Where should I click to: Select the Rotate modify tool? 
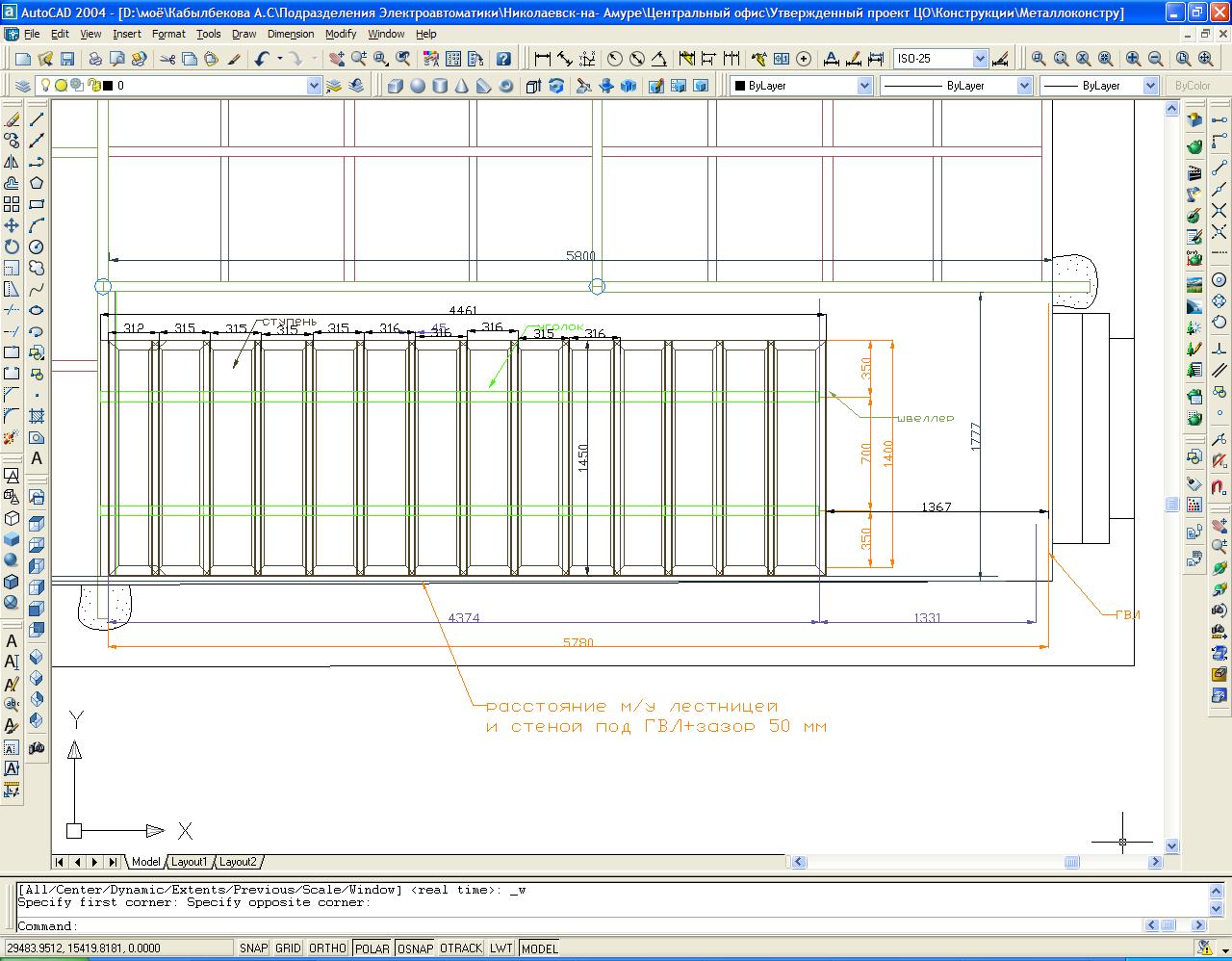[x=12, y=247]
